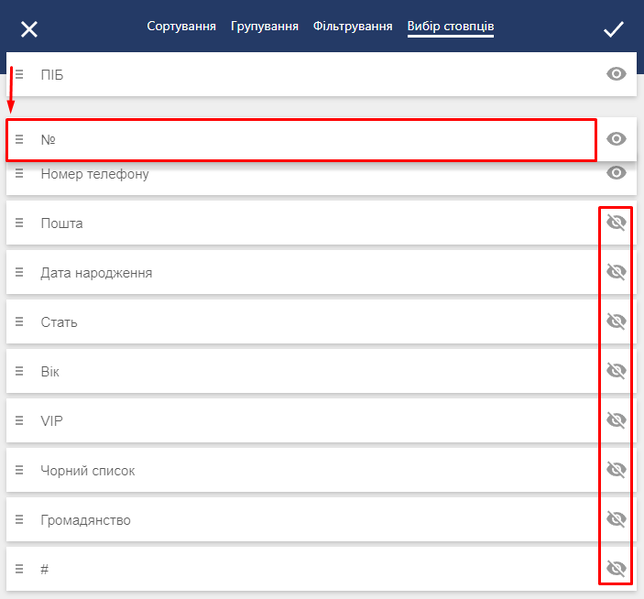Confirm column selection with checkmark icon
Image resolution: width=644 pixels, height=599 pixels.
pyautogui.click(x=613, y=29)
